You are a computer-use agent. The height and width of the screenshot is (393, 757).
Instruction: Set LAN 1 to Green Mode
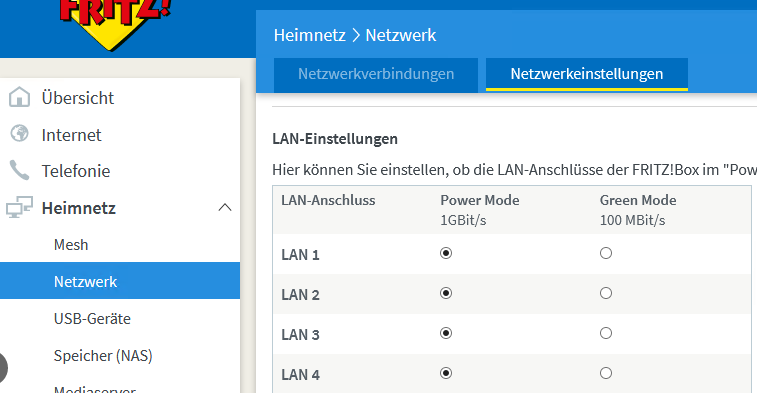pos(606,253)
